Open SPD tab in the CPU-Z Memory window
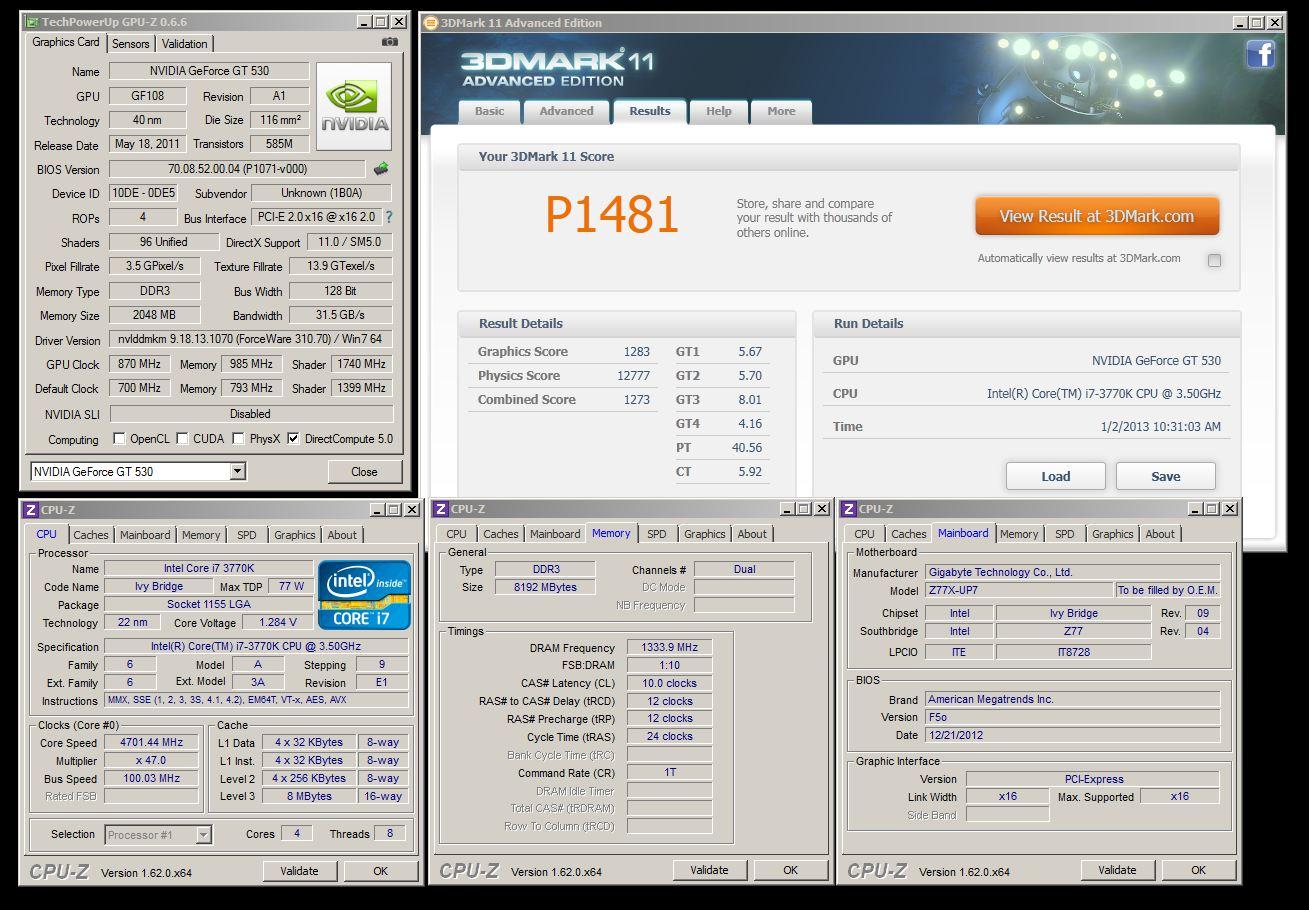The width and height of the screenshot is (1309, 910). (x=656, y=534)
